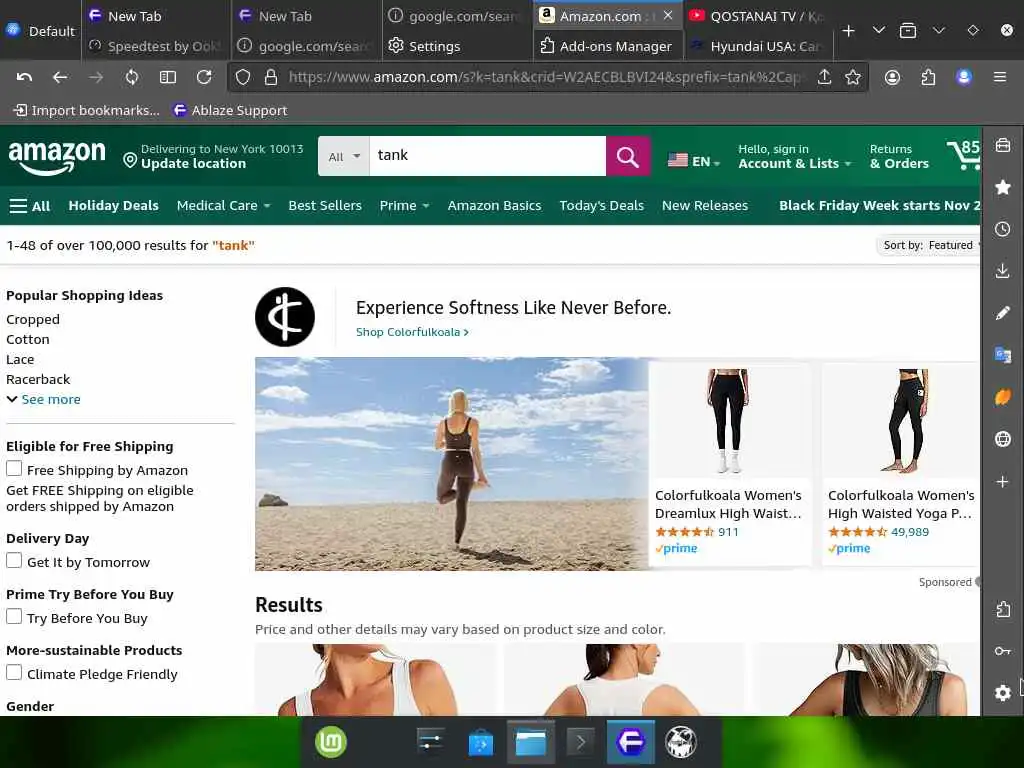Open the software store on taskbar
Image resolution: width=1024 pixels, height=768 pixels.
pyautogui.click(x=481, y=743)
